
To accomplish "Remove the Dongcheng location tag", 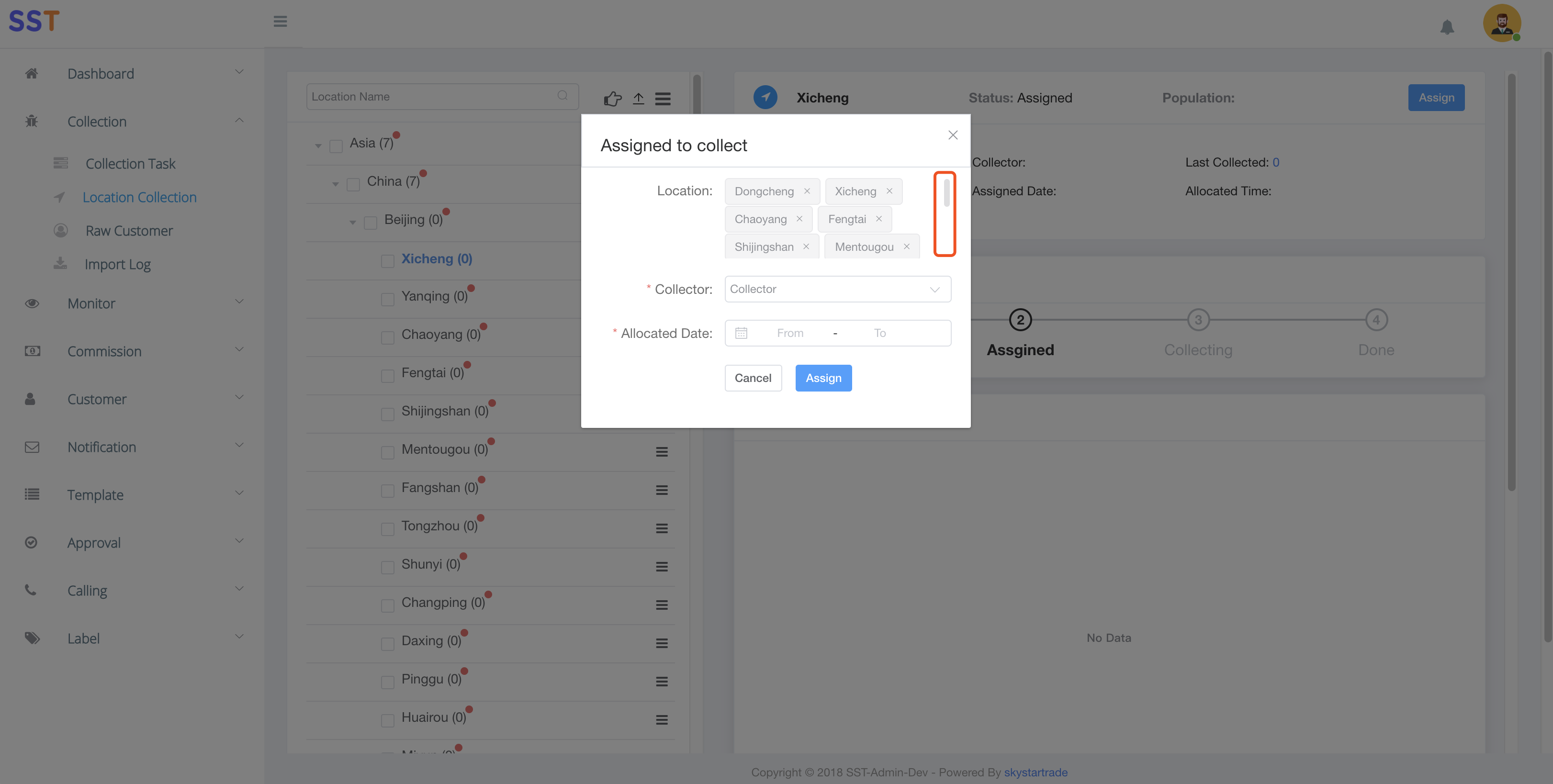I will [x=807, y=191].
